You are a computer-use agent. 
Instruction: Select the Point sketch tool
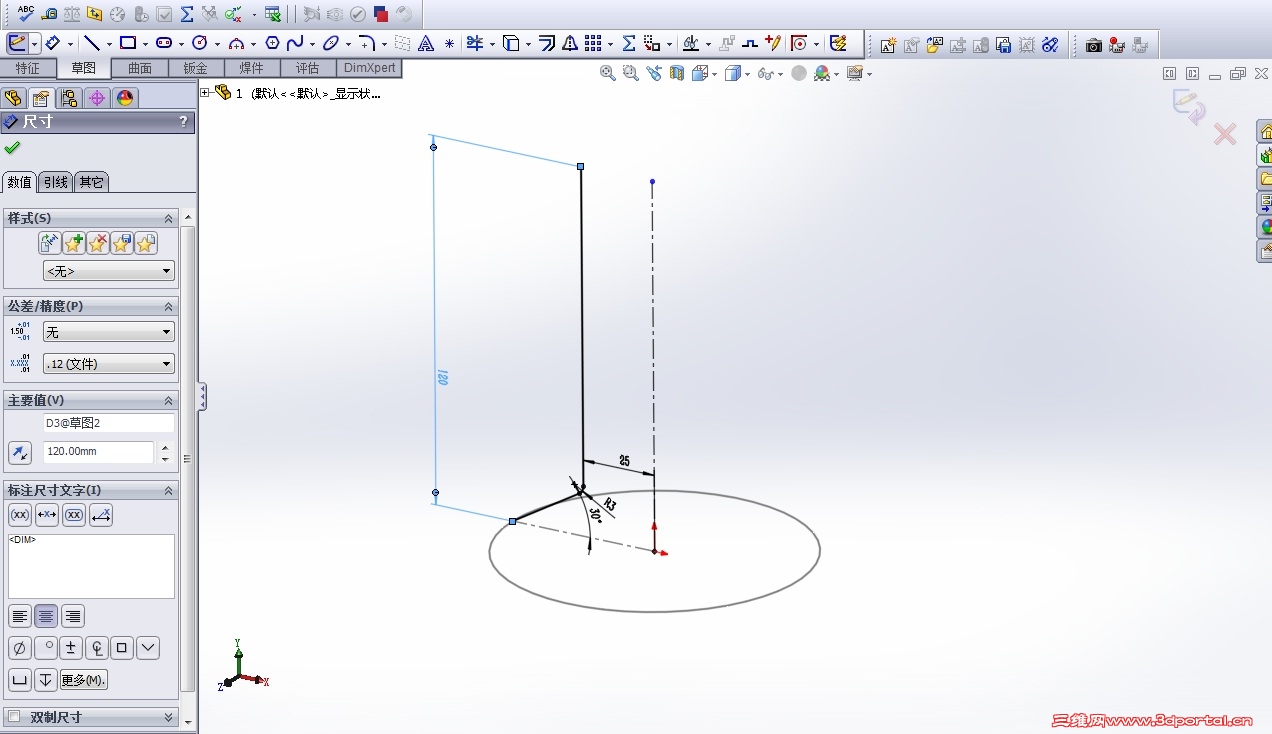click(x=449, y=43)
